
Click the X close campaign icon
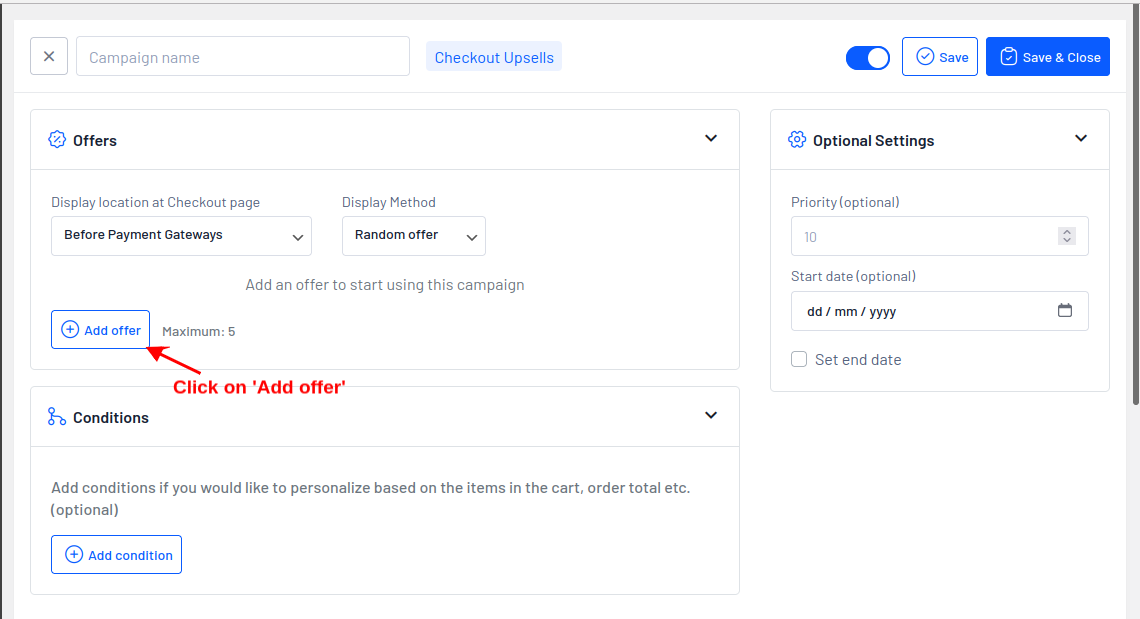coord(49,57)
